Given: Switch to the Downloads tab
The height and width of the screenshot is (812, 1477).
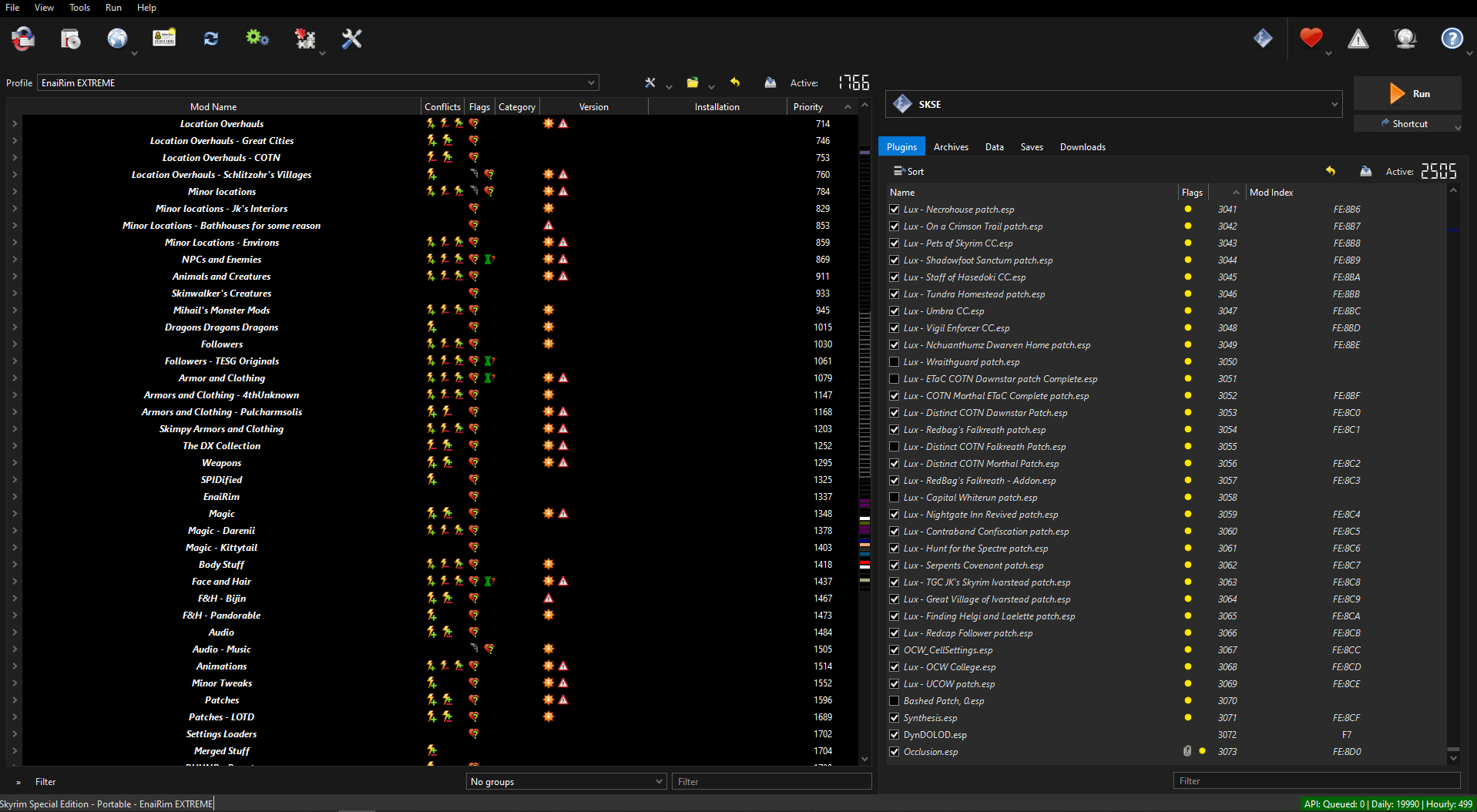Looking at the screenshot, I should [x=1082, y=147].
